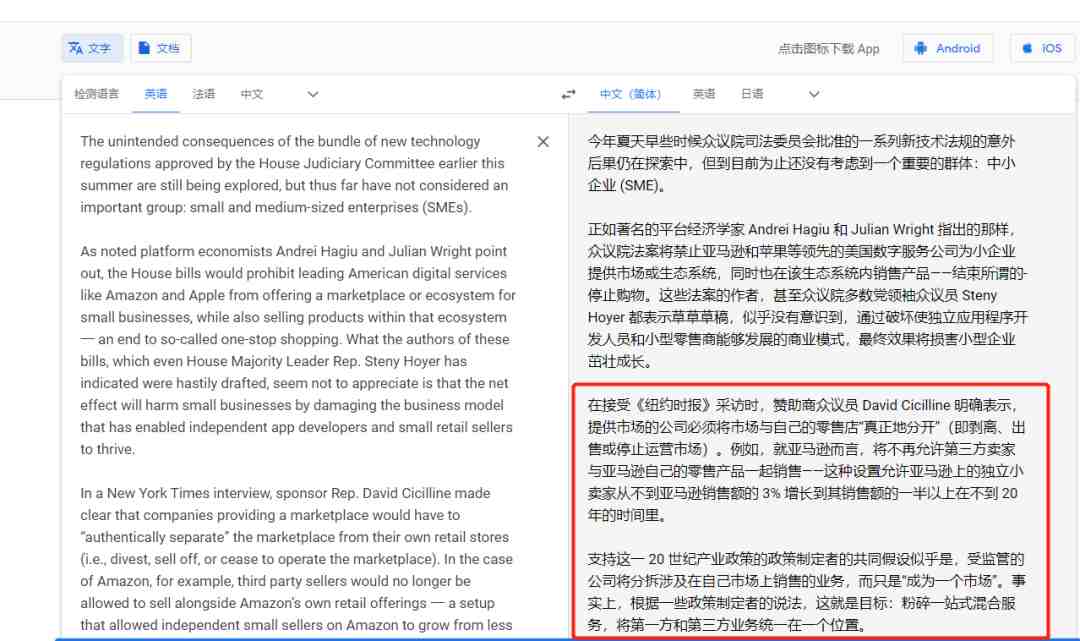
Task: Download the Android app
Action: pos(948,48)
